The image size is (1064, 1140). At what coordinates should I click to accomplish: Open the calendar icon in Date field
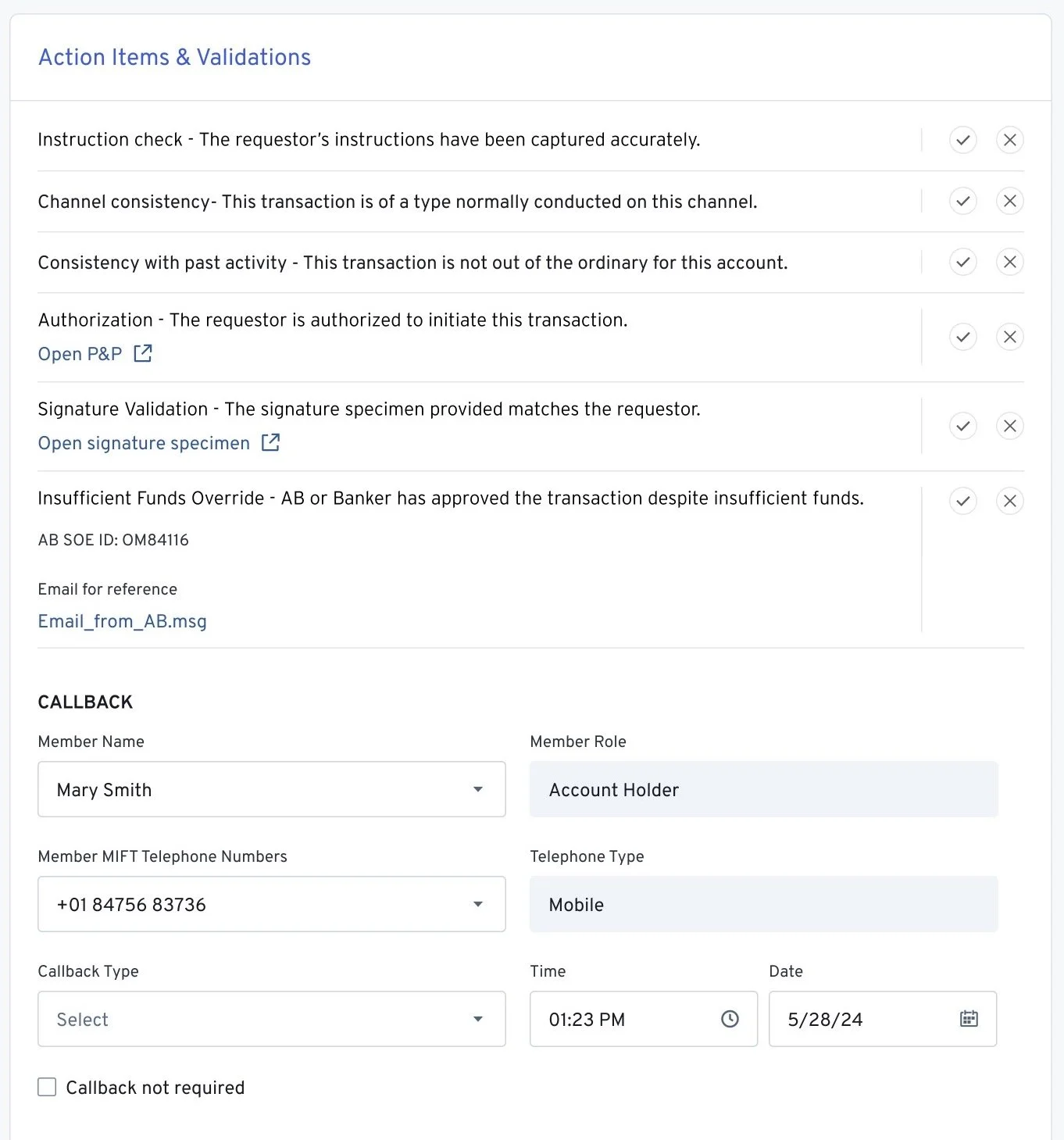click(x=969, y=1019)
